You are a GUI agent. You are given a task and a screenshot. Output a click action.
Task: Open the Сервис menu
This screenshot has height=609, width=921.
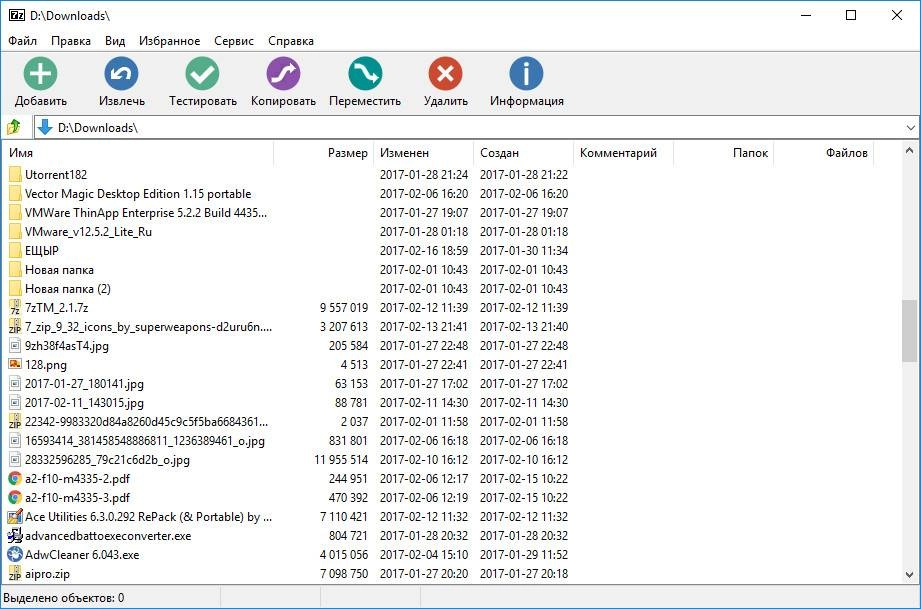coord(234,41)
